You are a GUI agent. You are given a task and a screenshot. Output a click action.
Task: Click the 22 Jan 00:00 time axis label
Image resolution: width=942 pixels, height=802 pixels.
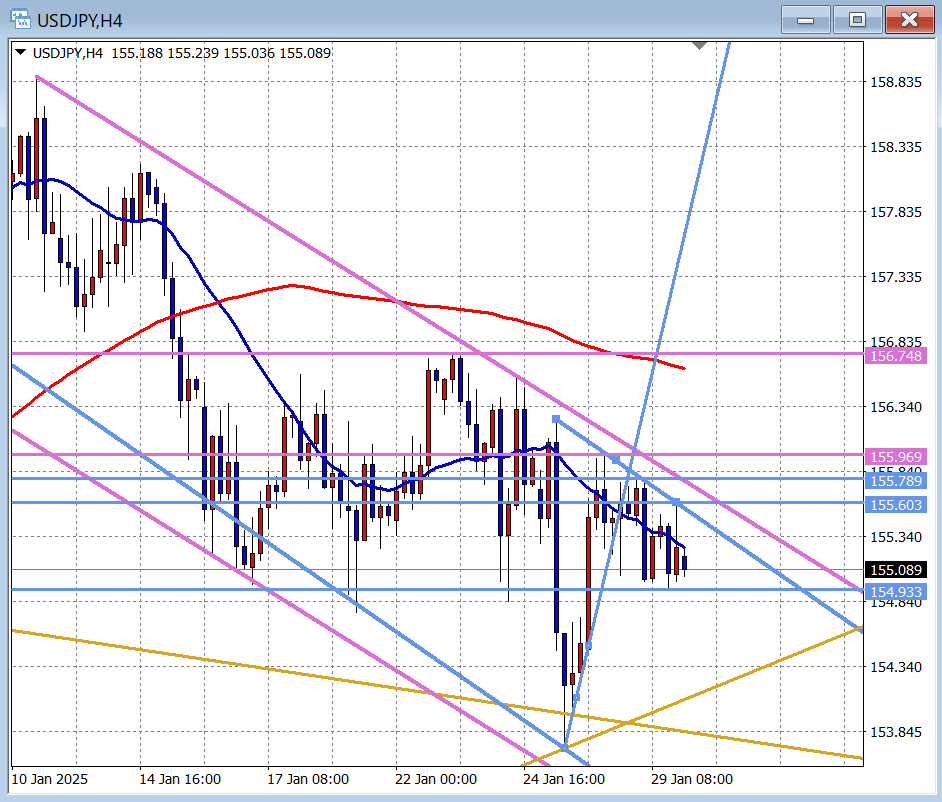(436, 779)
